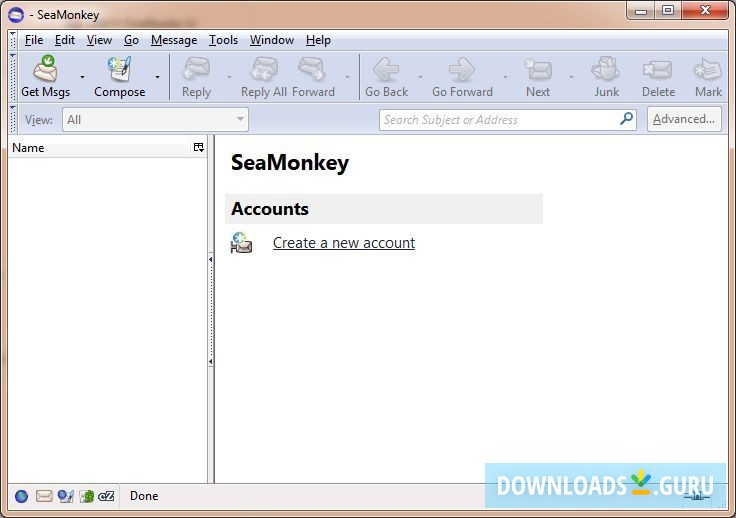Collapse the search bar using its left grippy

(x=13, y=119)
